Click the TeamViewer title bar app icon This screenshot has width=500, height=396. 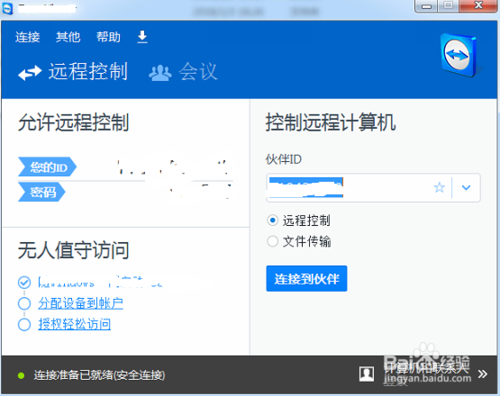tap(7, 8)
